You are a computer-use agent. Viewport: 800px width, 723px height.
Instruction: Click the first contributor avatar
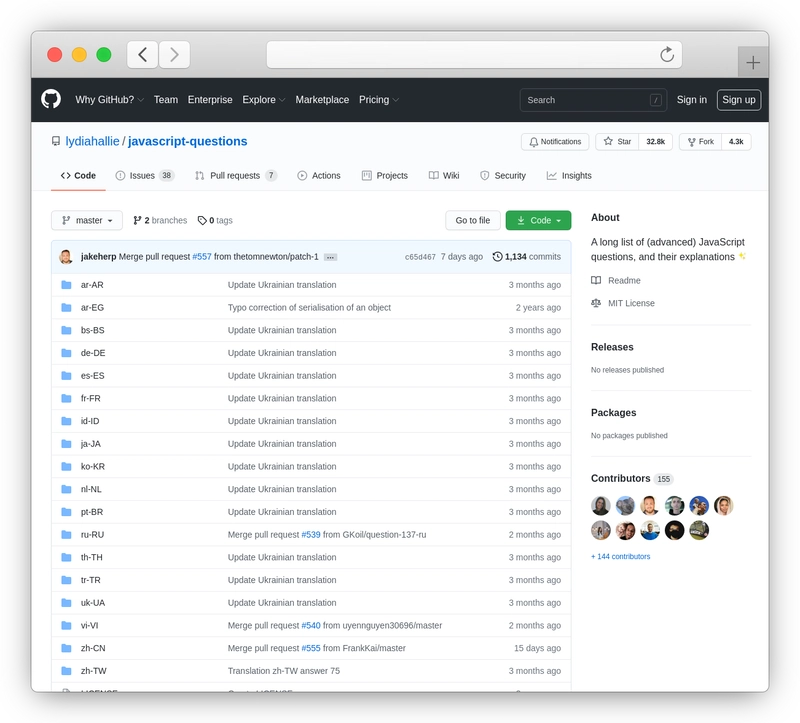pos(601,506)
